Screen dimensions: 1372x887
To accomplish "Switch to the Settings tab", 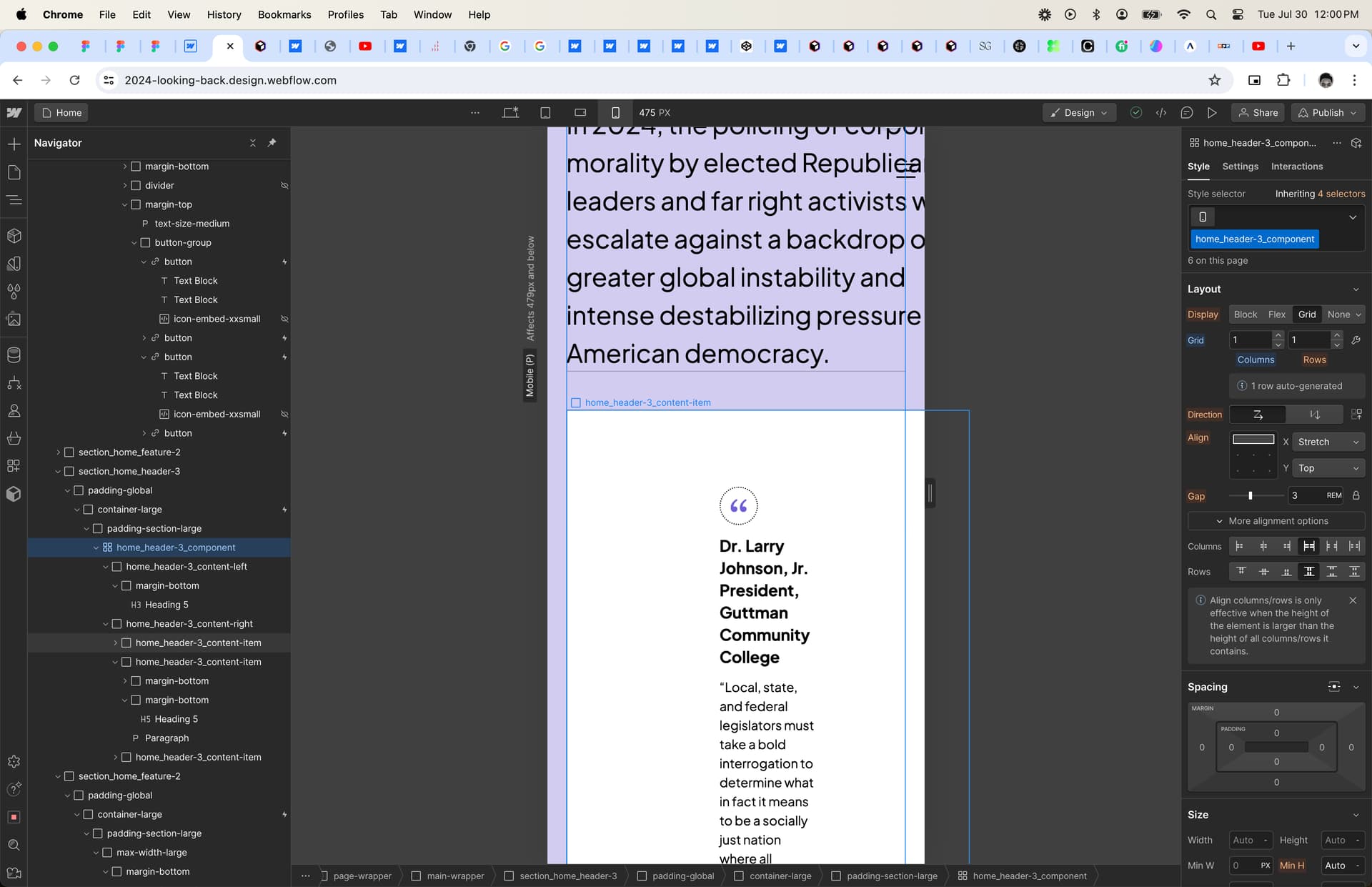I will (1240, 167).
